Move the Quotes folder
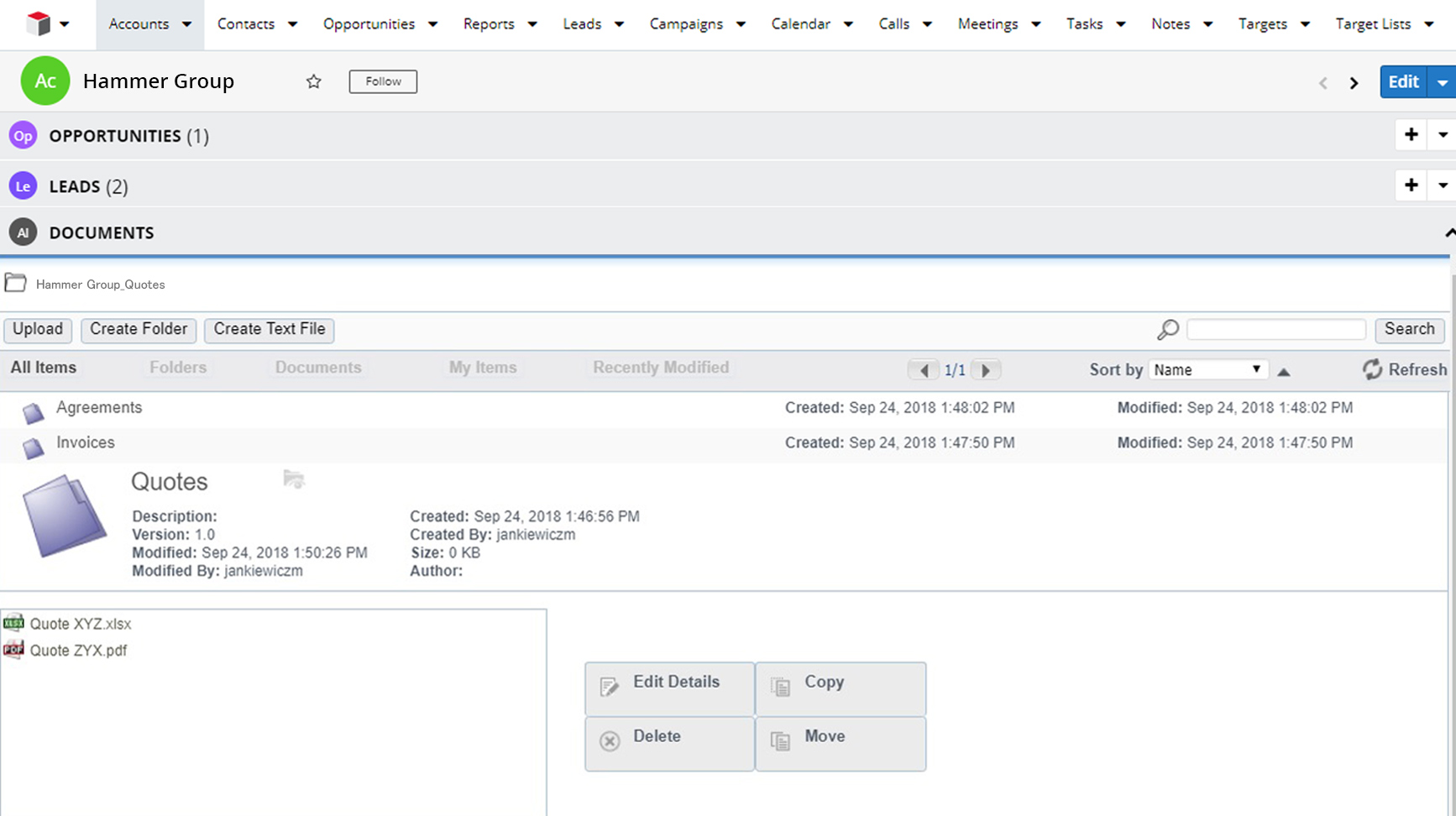1456x816 pixels. (841, 743)
